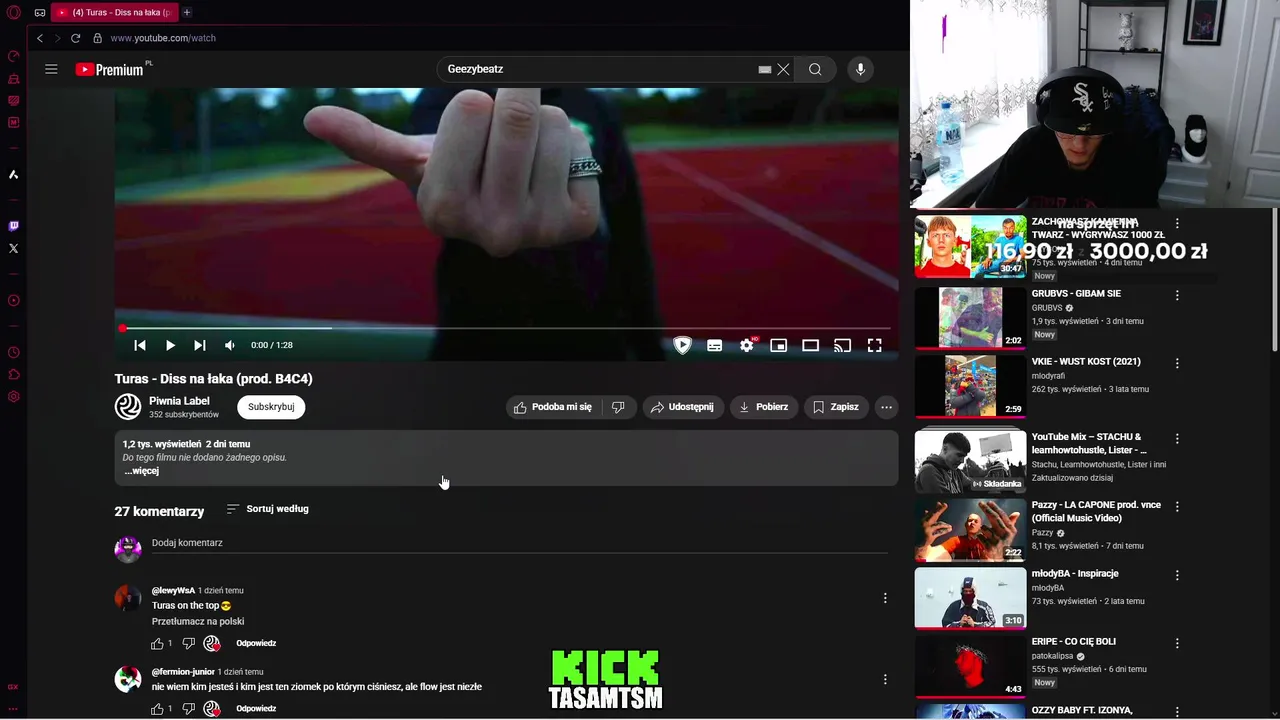Open YouTube hamburger guide menu
Screen dimensions: 1280x720
(x=51, y=69)
